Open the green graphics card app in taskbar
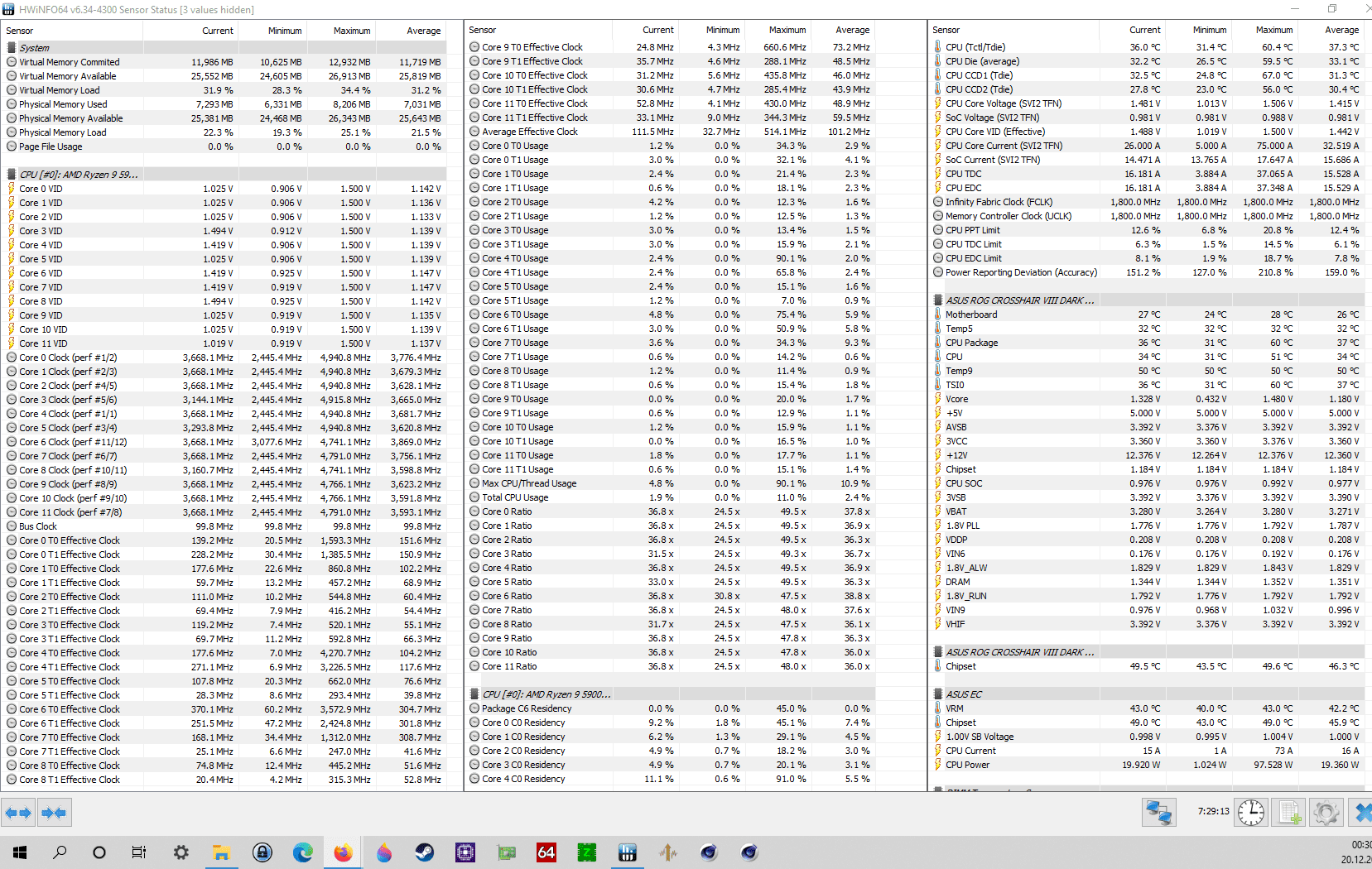 [x=506, y=852]
